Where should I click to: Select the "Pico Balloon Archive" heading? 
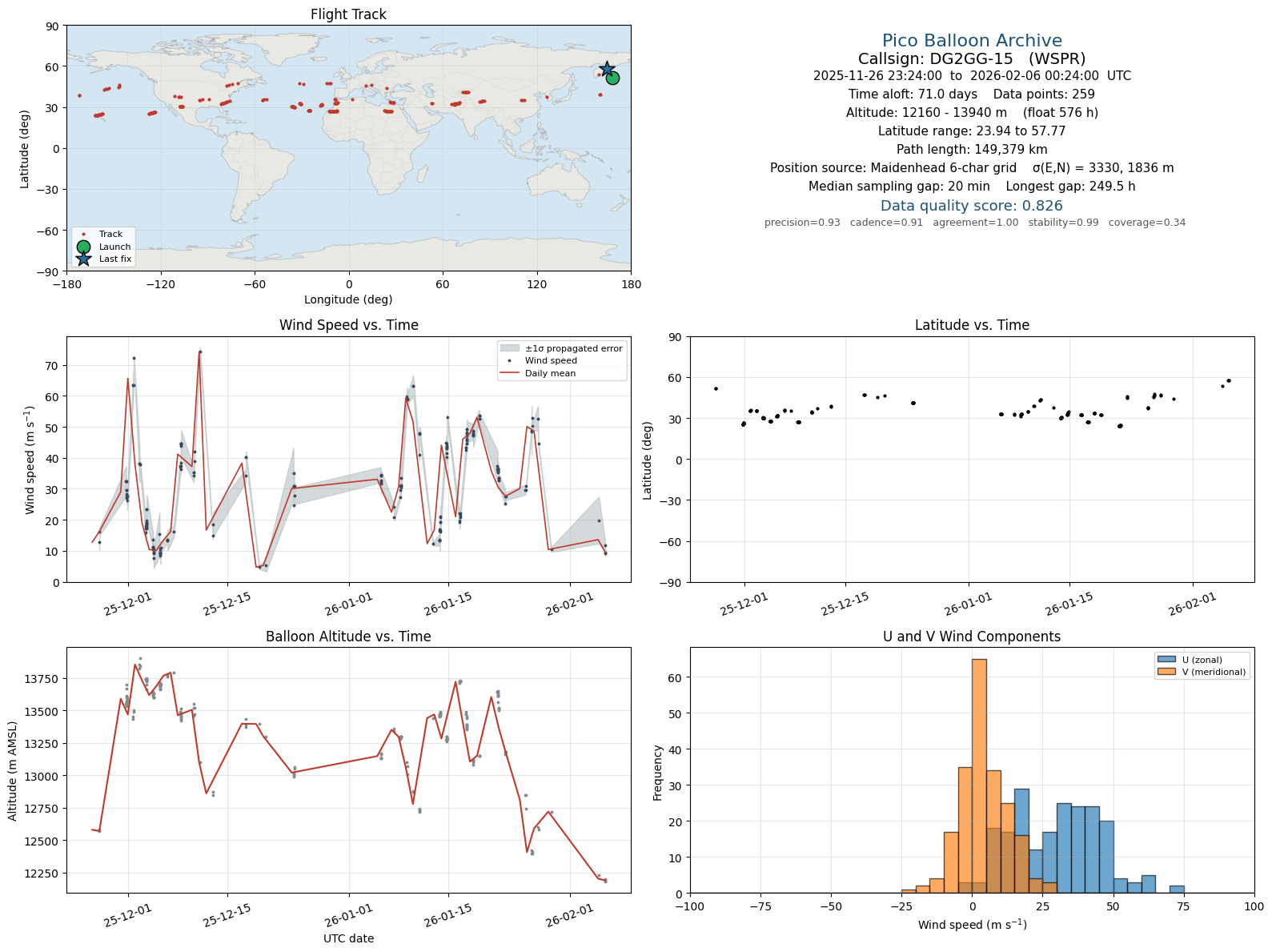tap(972, 41)
